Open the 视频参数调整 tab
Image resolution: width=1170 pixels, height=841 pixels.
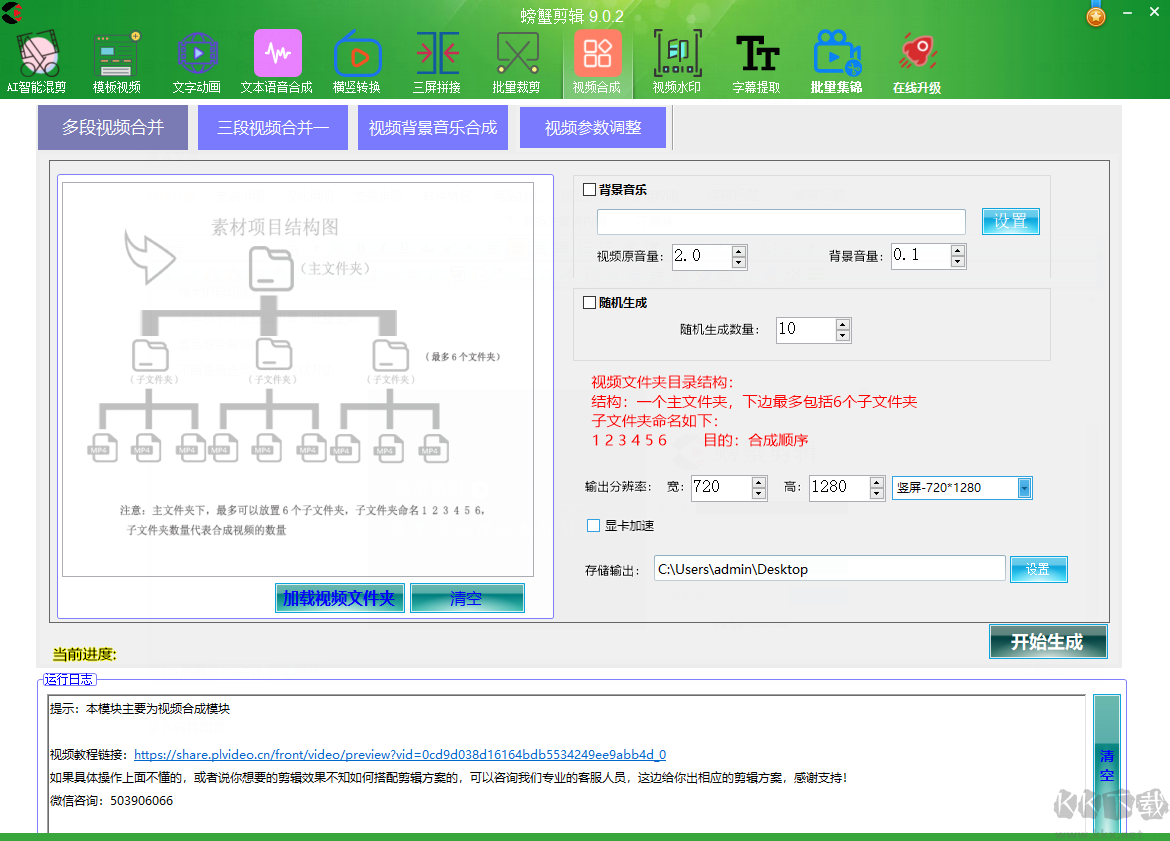point(592,127)
